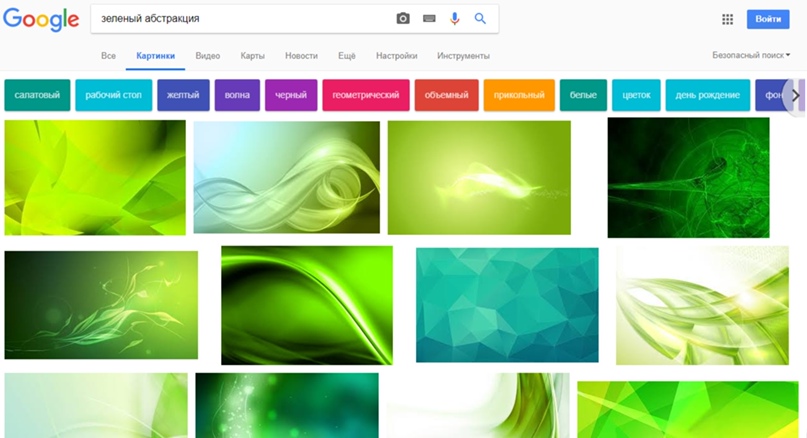Open the on-screen keyboard icon
Viewport: 807px width, 438px height.
[x=429, y=19]
